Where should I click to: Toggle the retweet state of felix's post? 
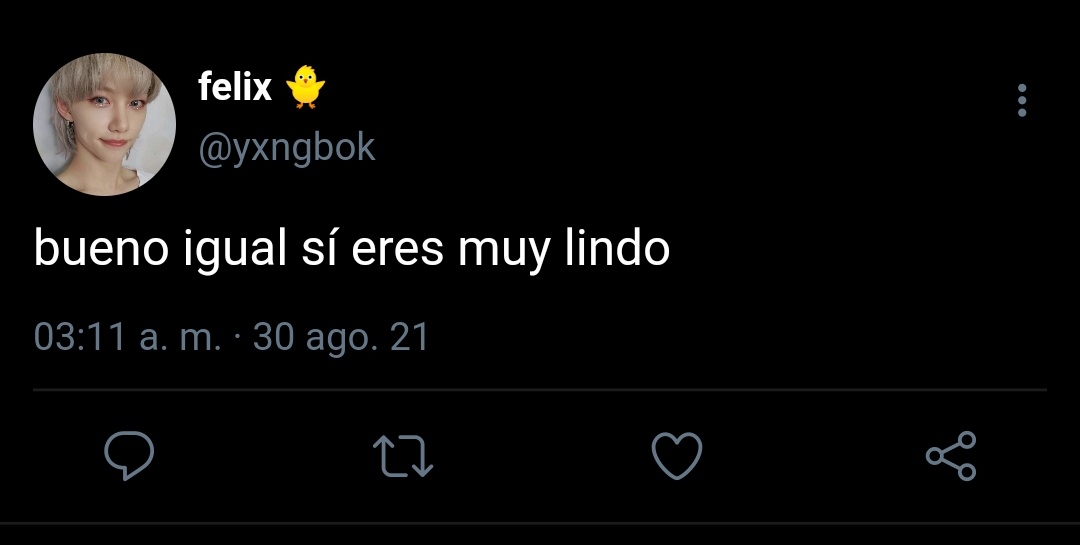pyautogui.click(x=403, y=456)
